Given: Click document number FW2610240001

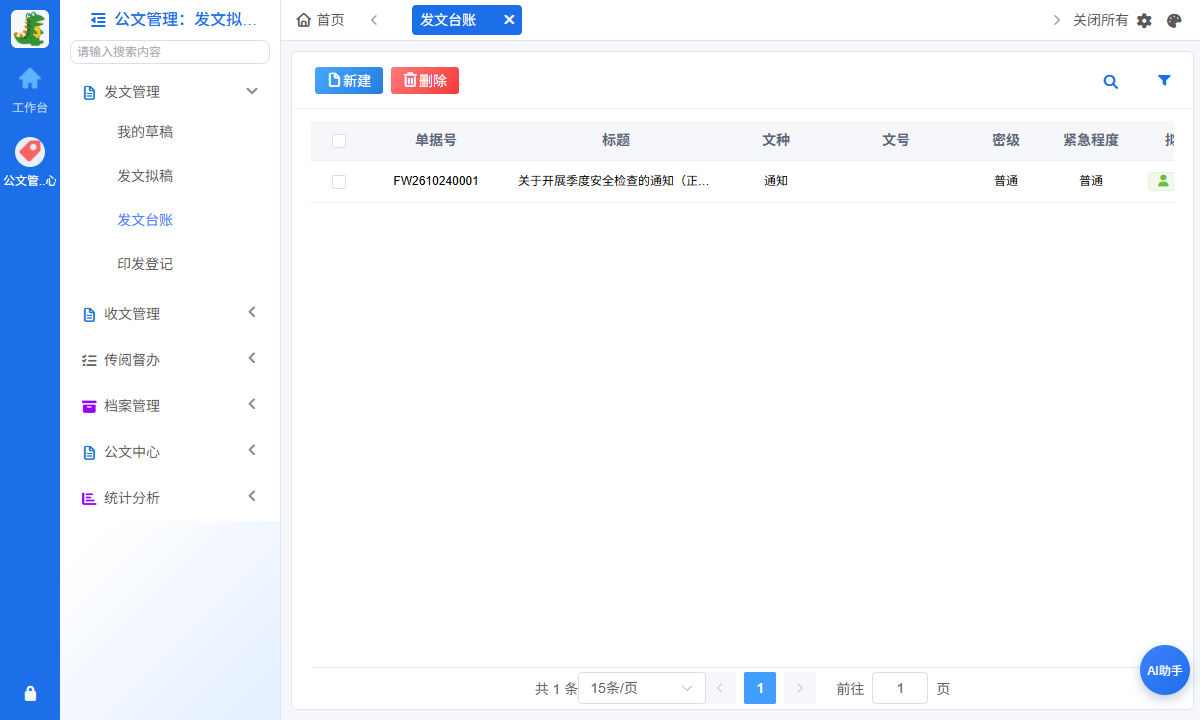Looking at the screenshot, I should tap(436, 181).
